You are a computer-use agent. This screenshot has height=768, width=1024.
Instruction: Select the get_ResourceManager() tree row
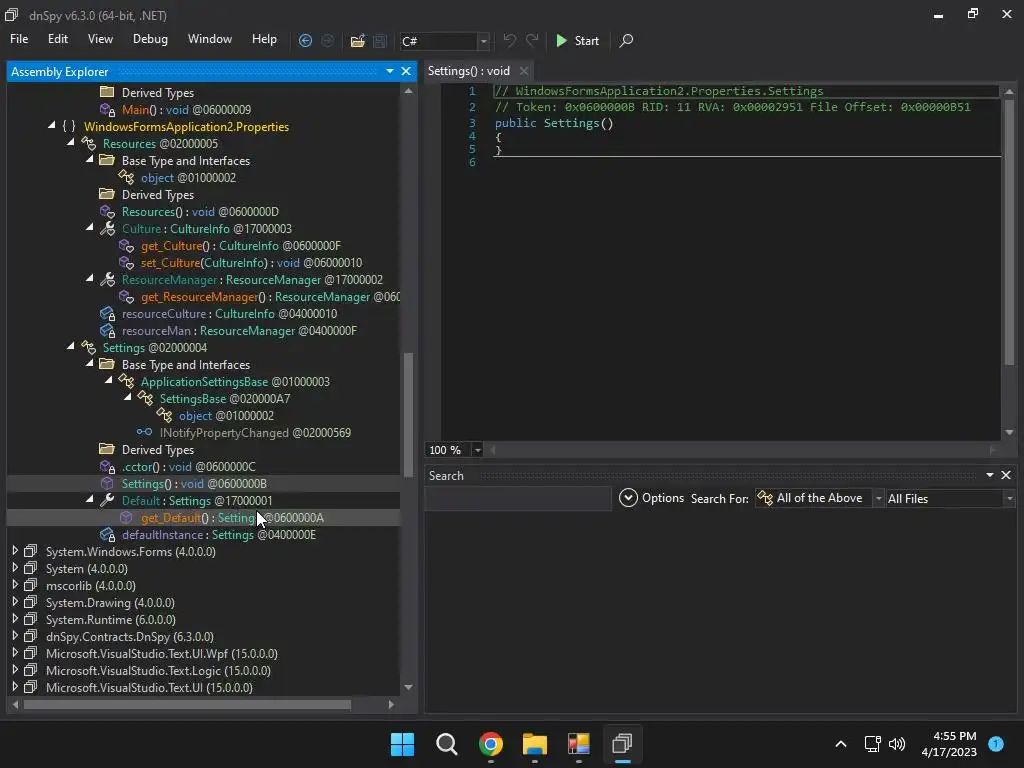pos(203,296)
